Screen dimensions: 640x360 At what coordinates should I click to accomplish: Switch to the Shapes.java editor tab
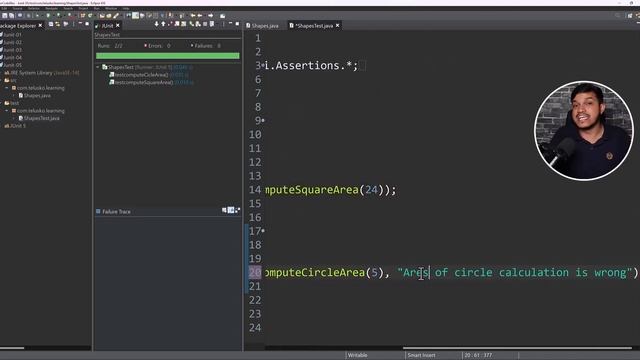(262, 26)
